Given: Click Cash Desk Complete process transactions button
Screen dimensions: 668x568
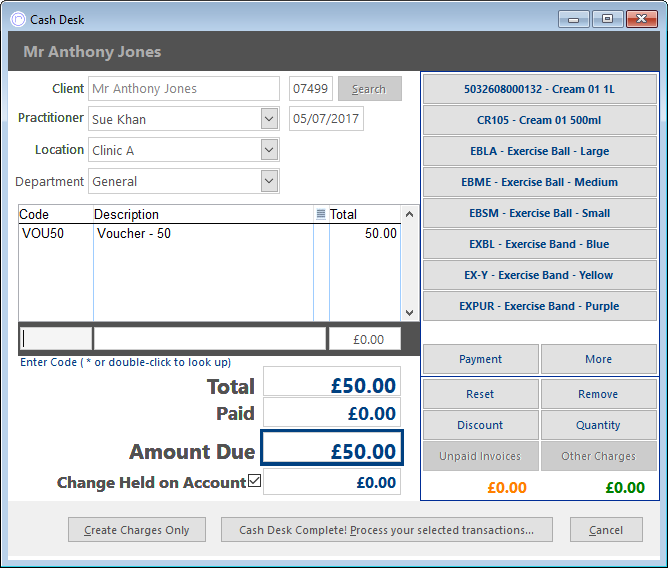Looking at the screenshot, I should pos(386,530).
